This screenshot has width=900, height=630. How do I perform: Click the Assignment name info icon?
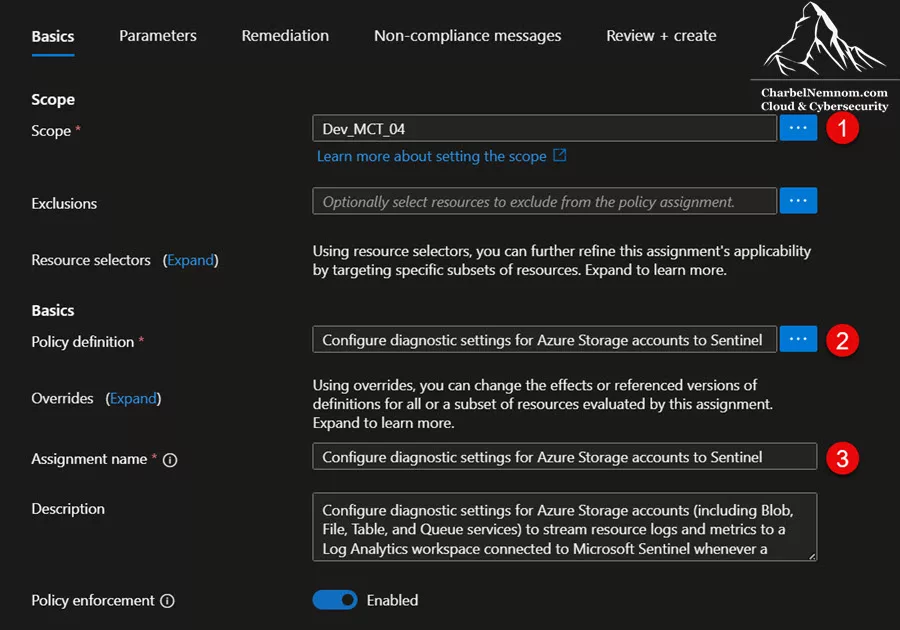(170, 460)
